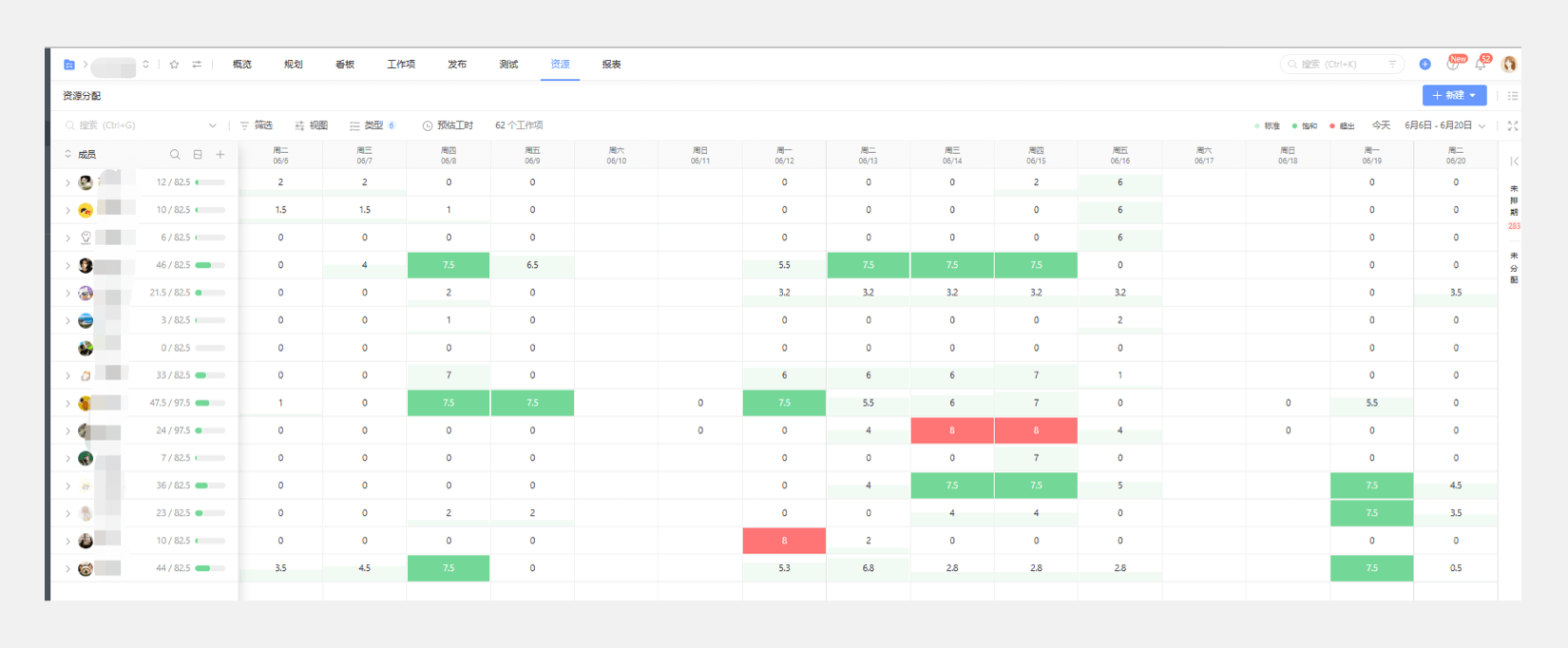Switch to the 工作项 tab
The height and width of the screenshot is (648, 1568).
tap(401, 65)
